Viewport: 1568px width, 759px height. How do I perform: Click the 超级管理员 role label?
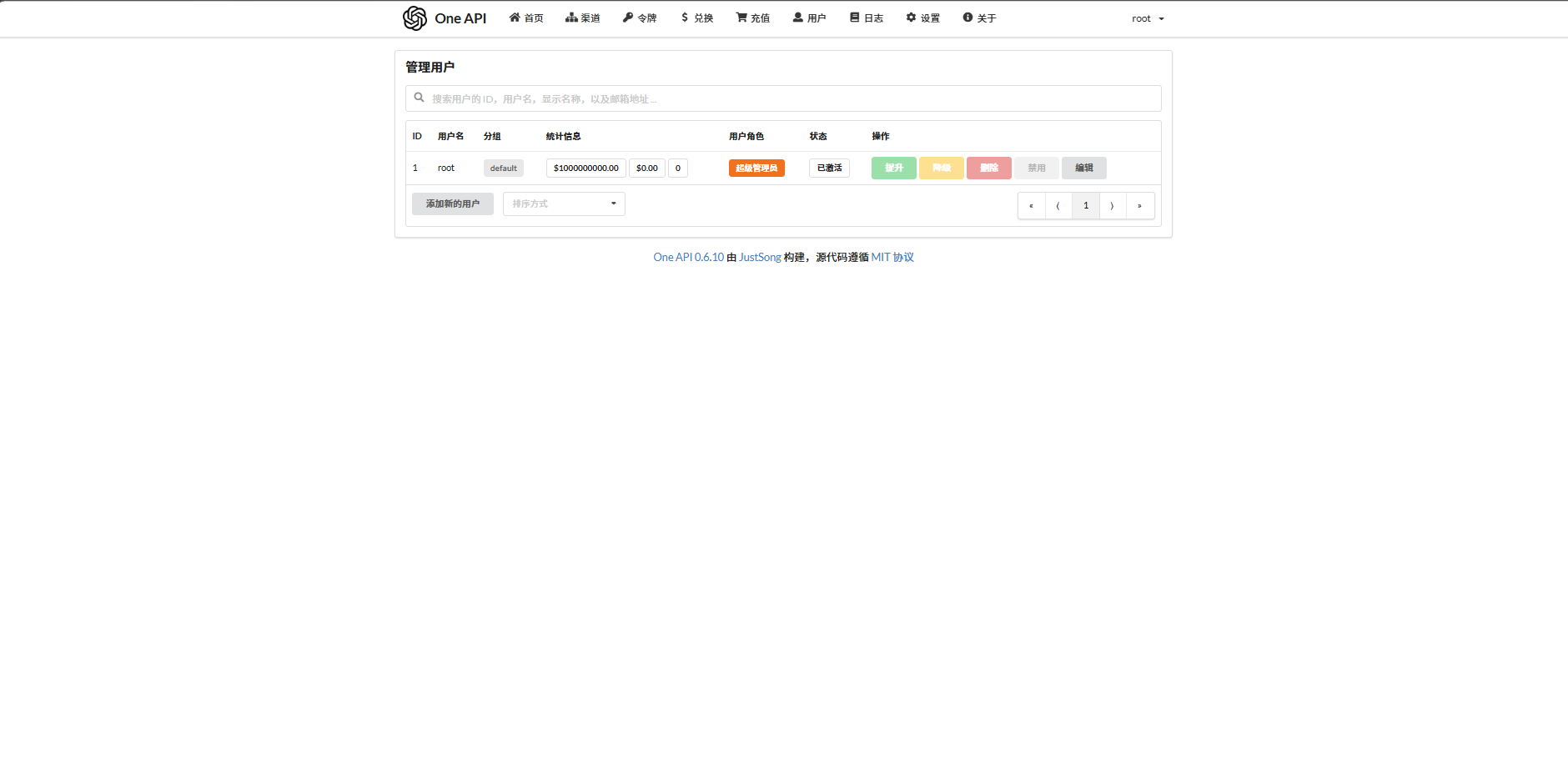[x=756, y=168]
